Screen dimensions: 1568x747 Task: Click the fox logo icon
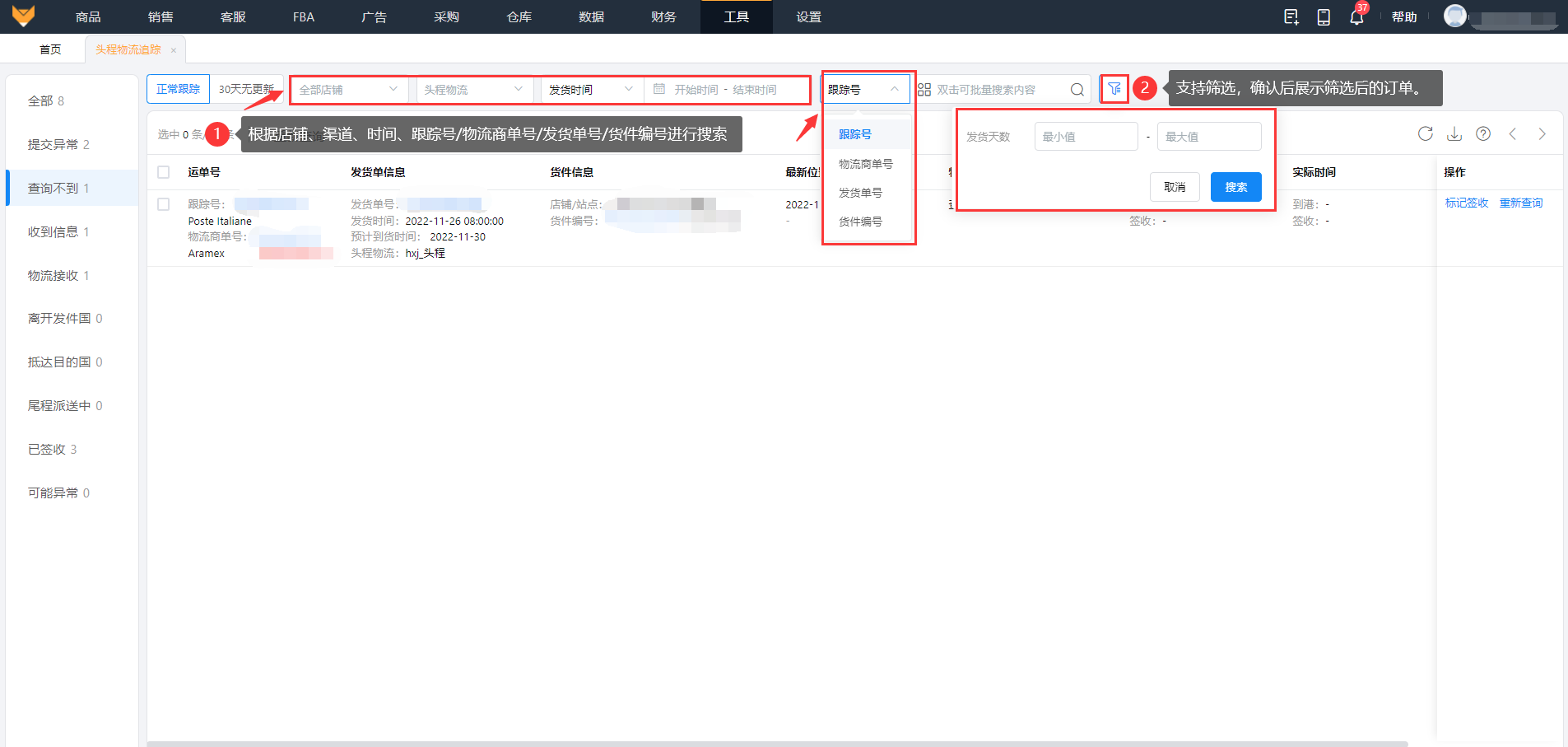[x=23, y=16]
